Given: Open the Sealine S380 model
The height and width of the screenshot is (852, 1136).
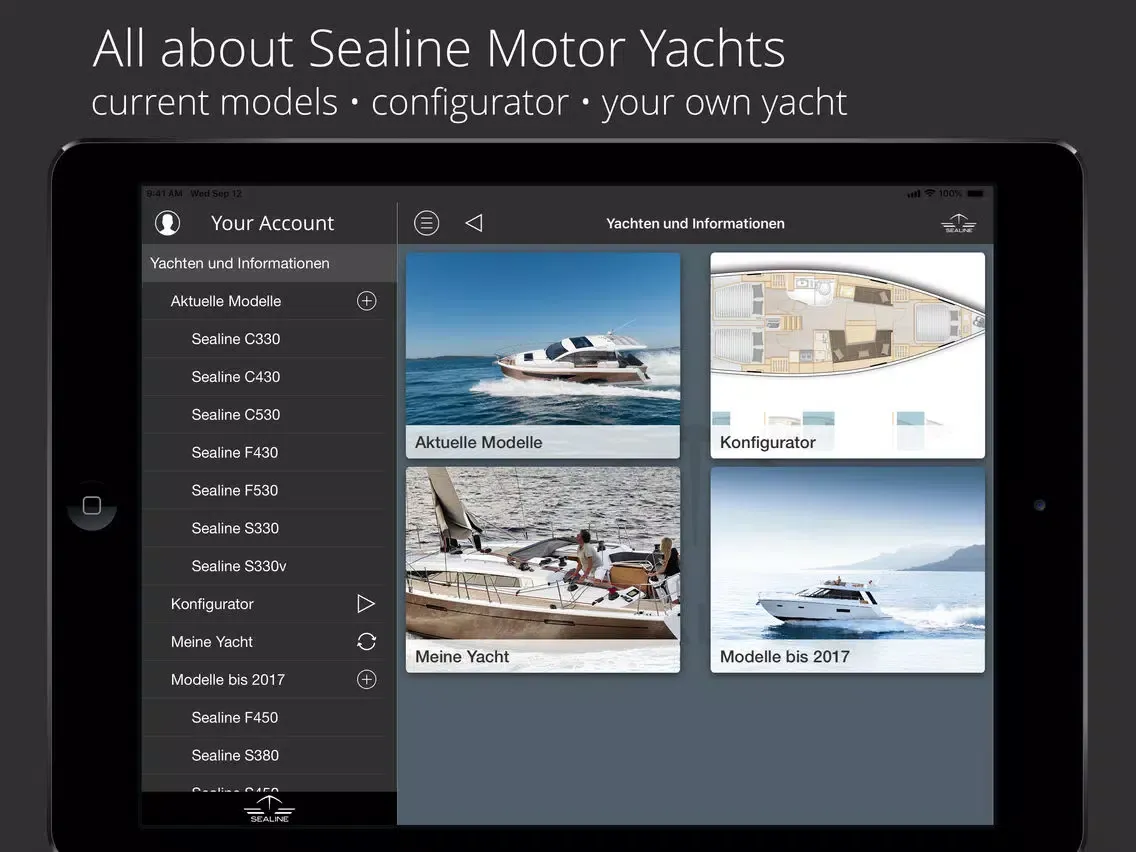Looking at the screenshot, I should [270, 755].
